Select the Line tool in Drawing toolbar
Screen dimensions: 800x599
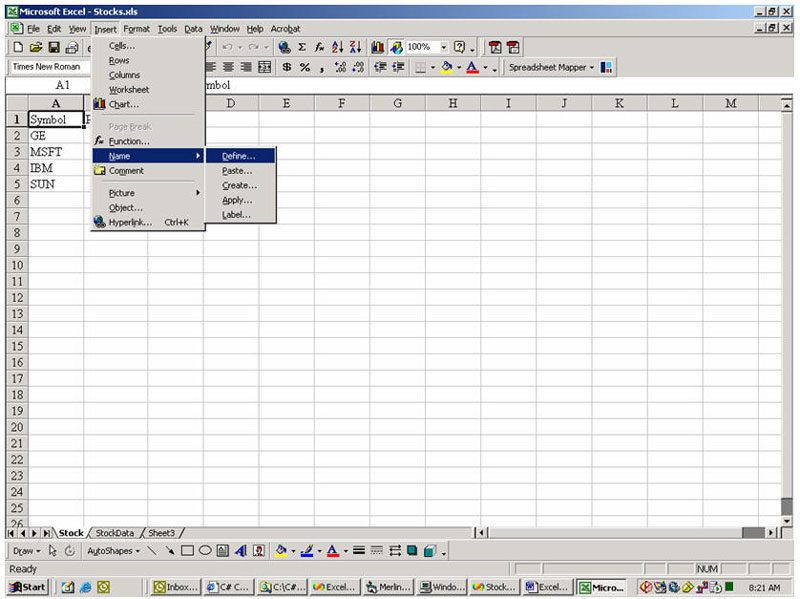click(x=152, y=551)
